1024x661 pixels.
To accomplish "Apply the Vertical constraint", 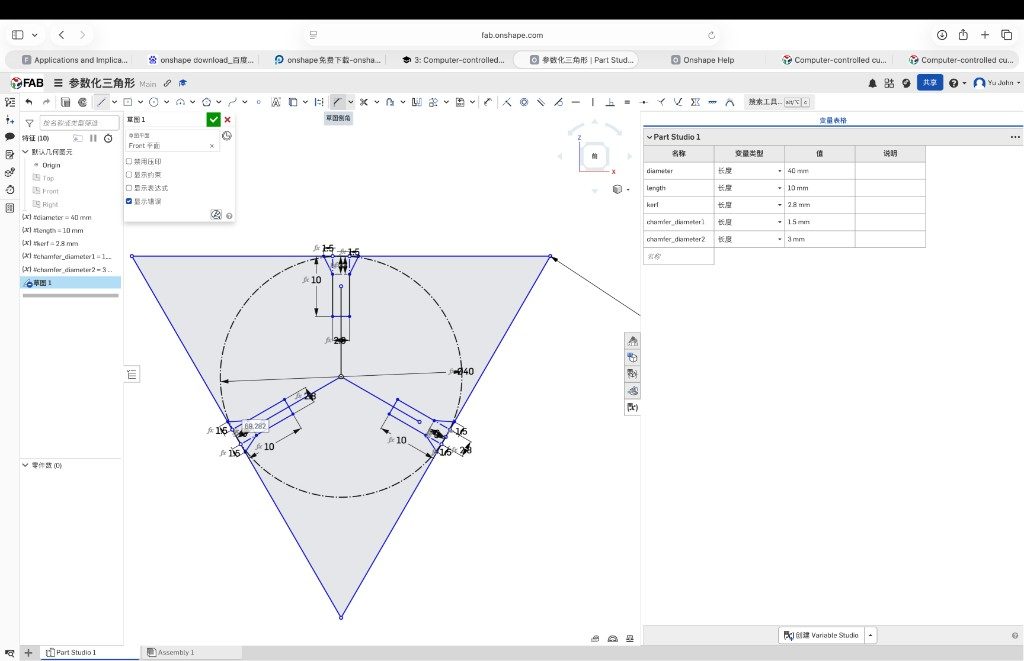I will (593, 102).
